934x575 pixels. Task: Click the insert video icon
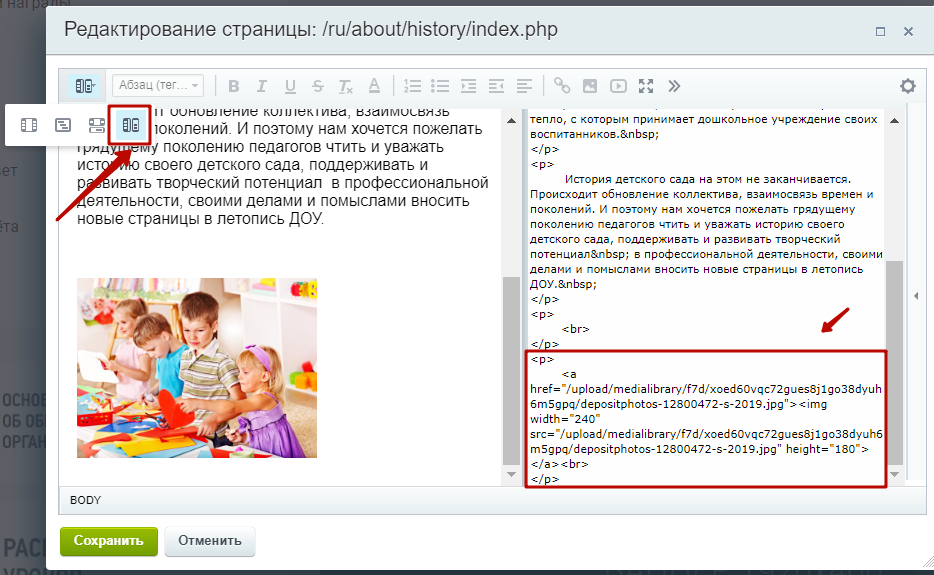618,86
